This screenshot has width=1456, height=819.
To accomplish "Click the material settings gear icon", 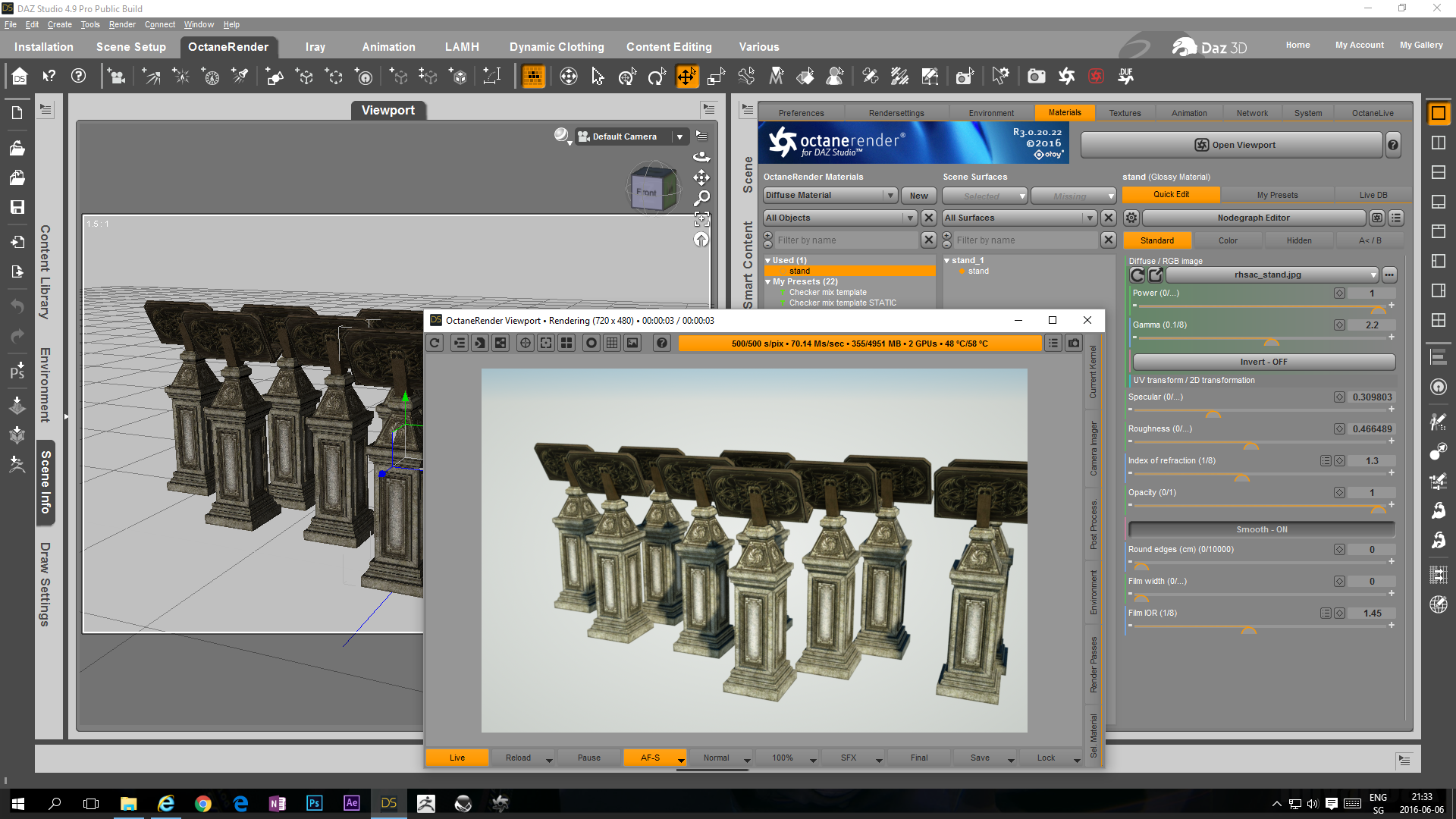I will pyautogui.click(x=1131, y=218).
